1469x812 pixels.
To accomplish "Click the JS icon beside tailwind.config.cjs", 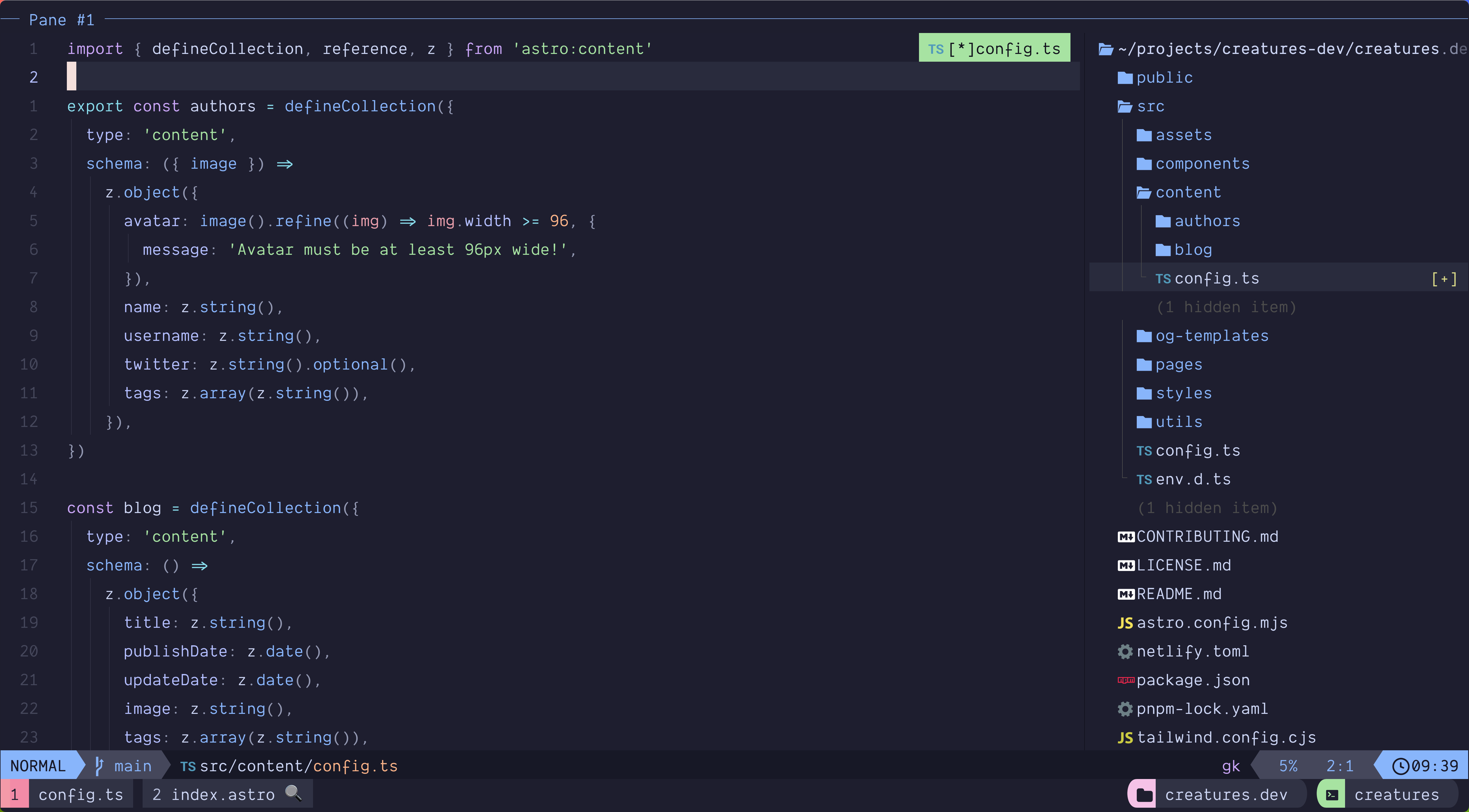I will point(1125,738).
